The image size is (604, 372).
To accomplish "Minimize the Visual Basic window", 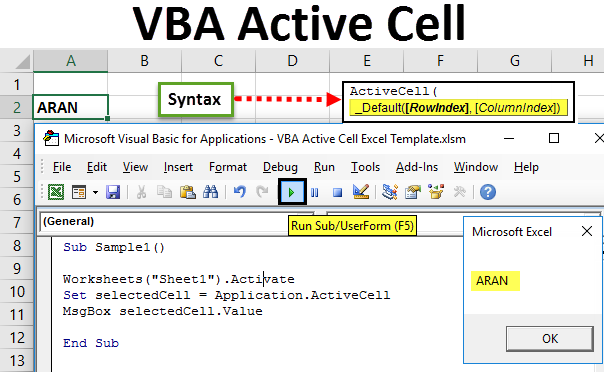I will 509,139.
